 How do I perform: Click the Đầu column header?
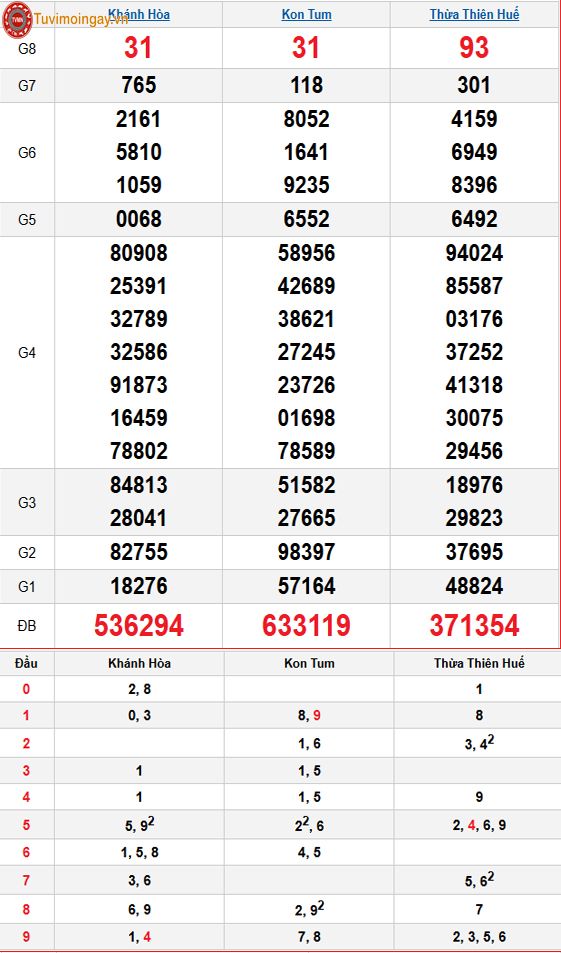coord(26,663)
